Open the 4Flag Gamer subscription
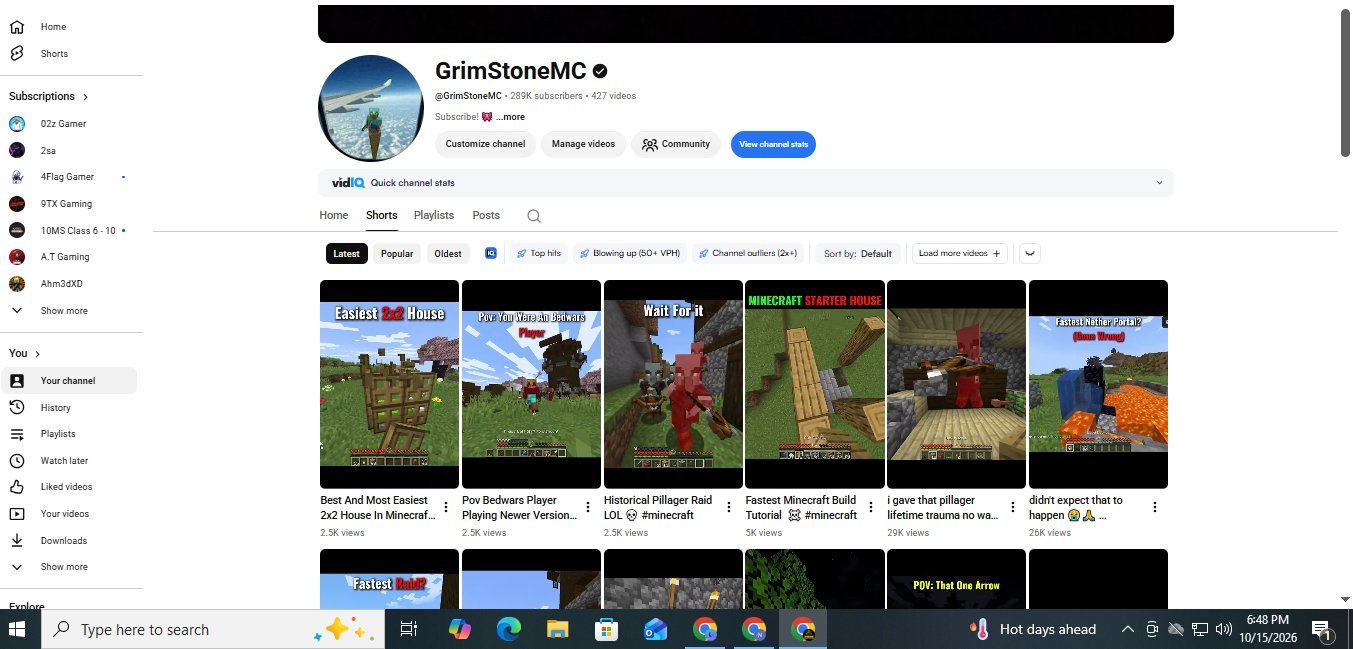The height and width of the screenshot is (649, 1353). coord(67,177)
